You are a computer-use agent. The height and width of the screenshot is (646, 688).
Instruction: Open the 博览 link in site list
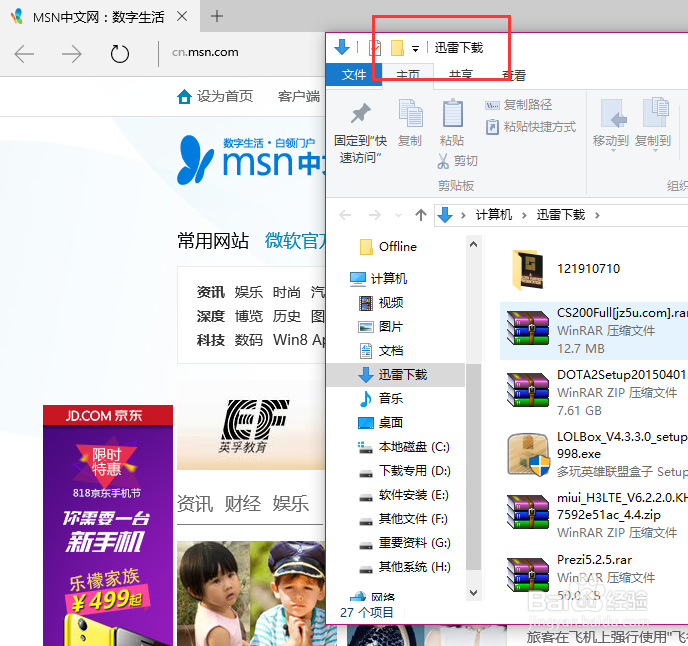click(x=248, y=316)
